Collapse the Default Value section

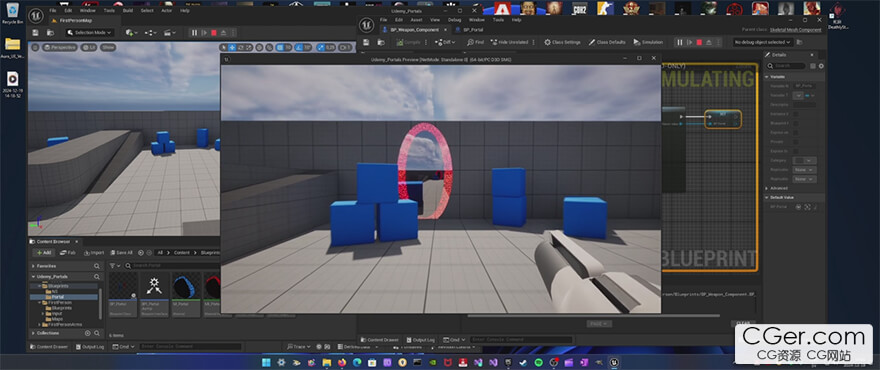point(767,198)
